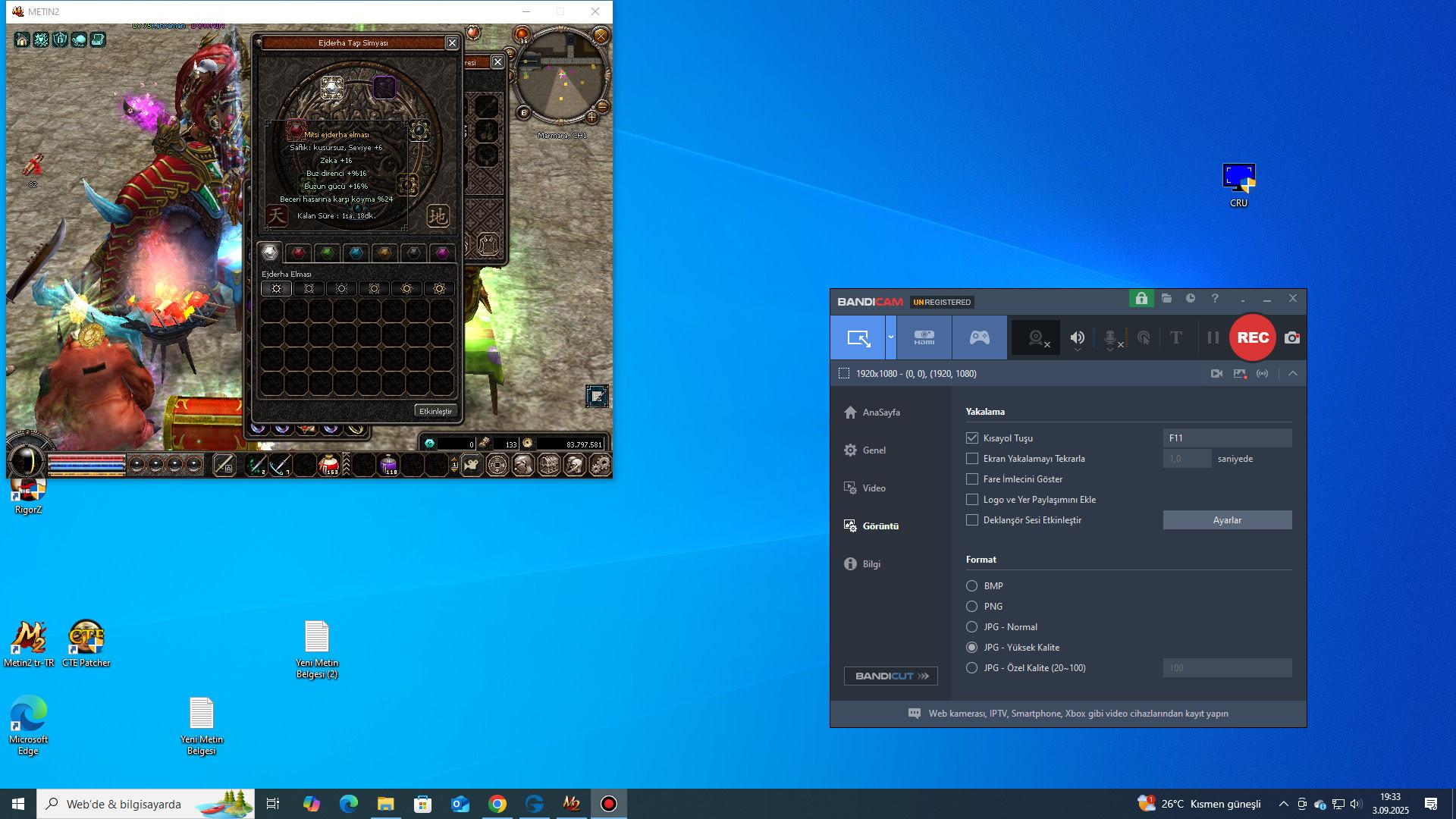Click the text overlay T icon
Image resolution: width=1456 pixels, height=819 pixels.
(1176, 338)
